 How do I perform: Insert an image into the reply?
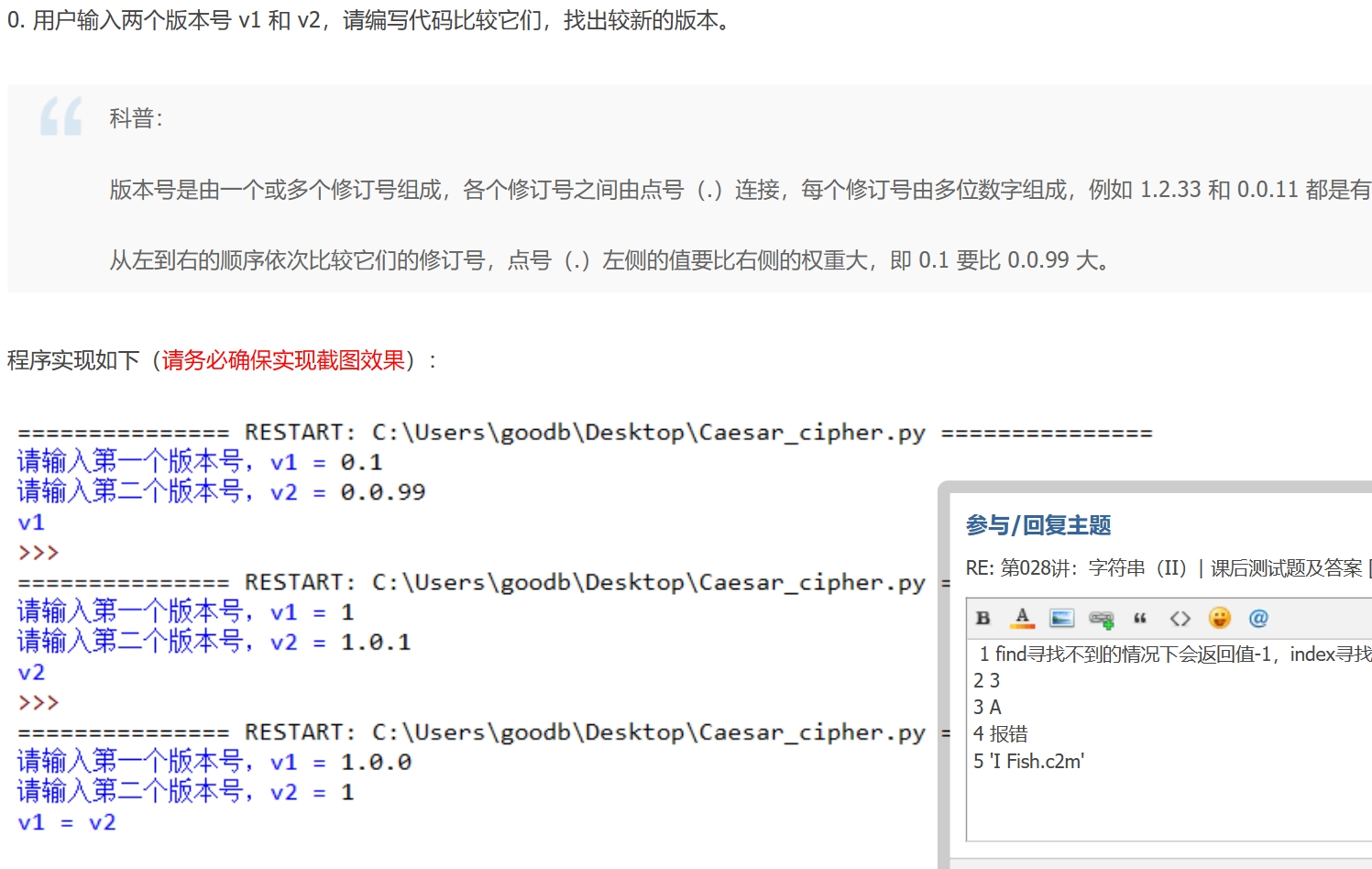(x=1062, y=618)
